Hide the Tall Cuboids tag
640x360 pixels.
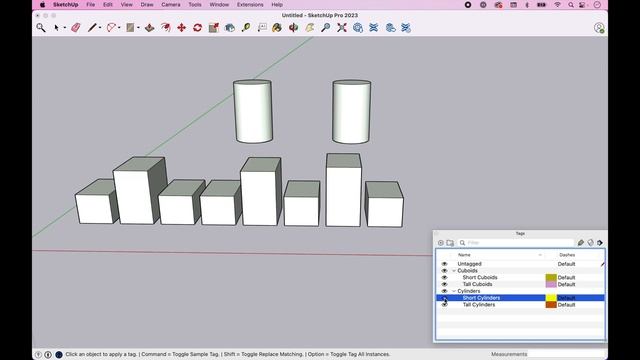point(444,284)
